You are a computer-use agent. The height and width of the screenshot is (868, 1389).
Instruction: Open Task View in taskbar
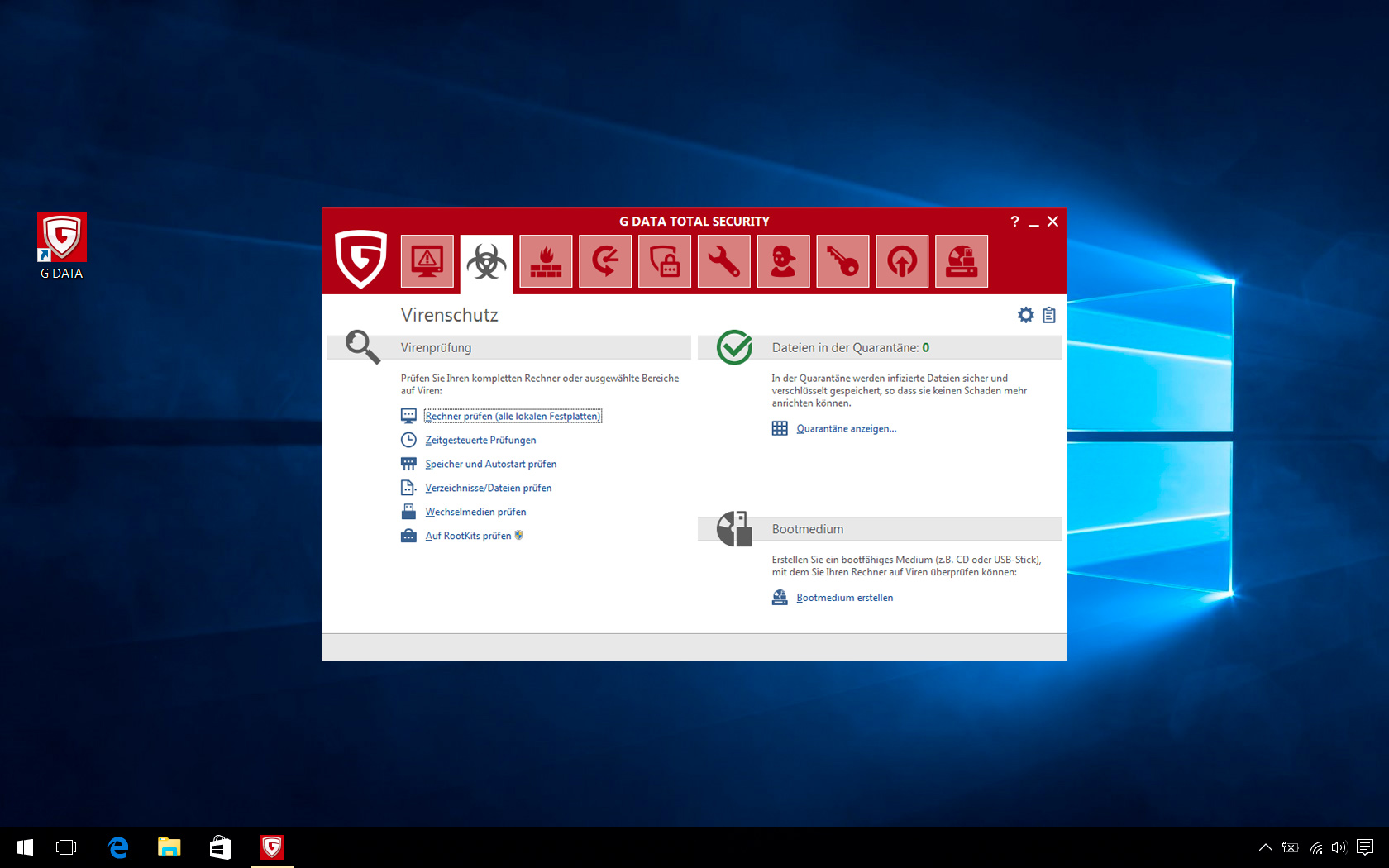click(66, 847)
